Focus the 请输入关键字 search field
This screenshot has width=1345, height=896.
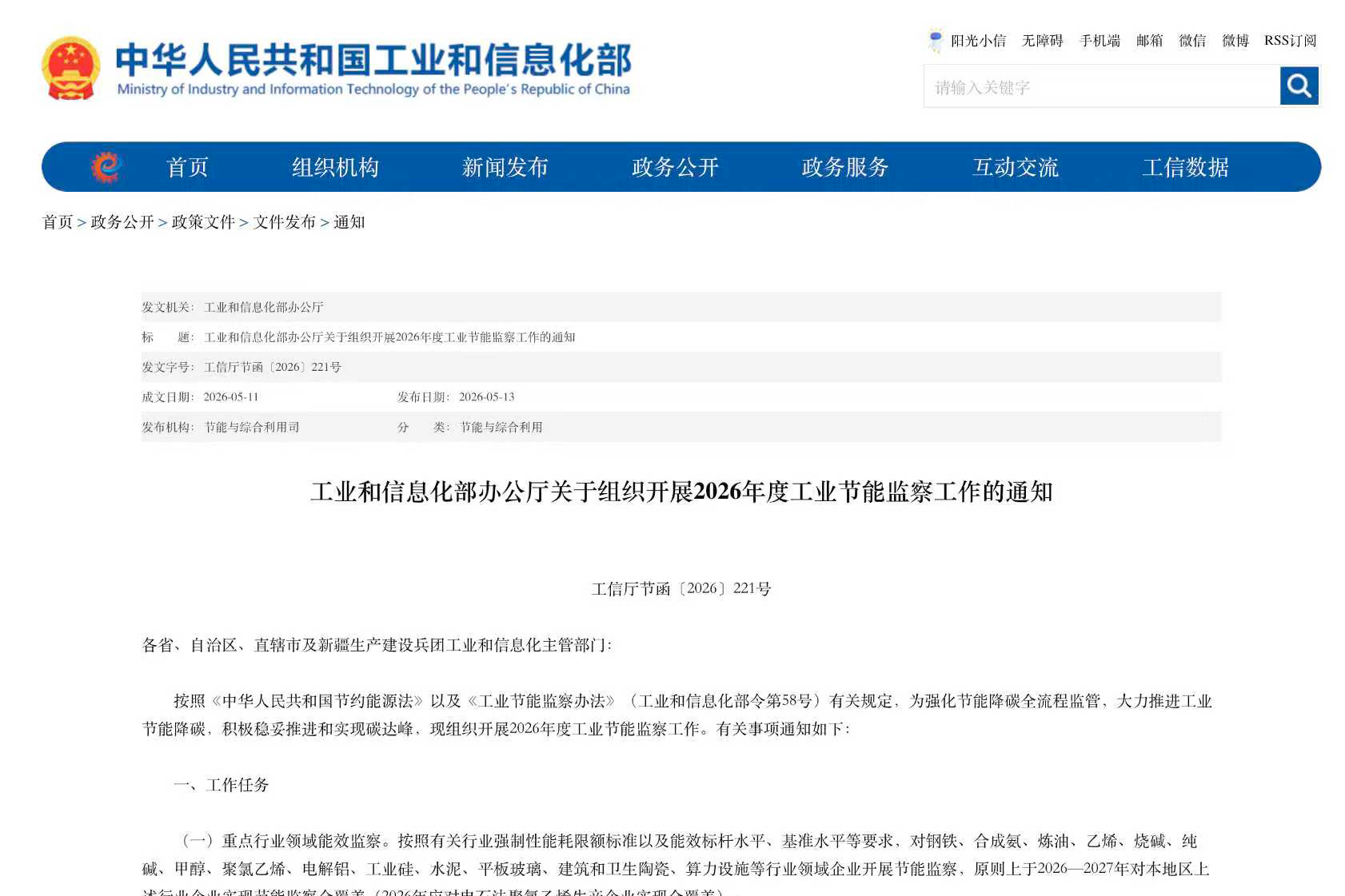[x=1102, y=86]
